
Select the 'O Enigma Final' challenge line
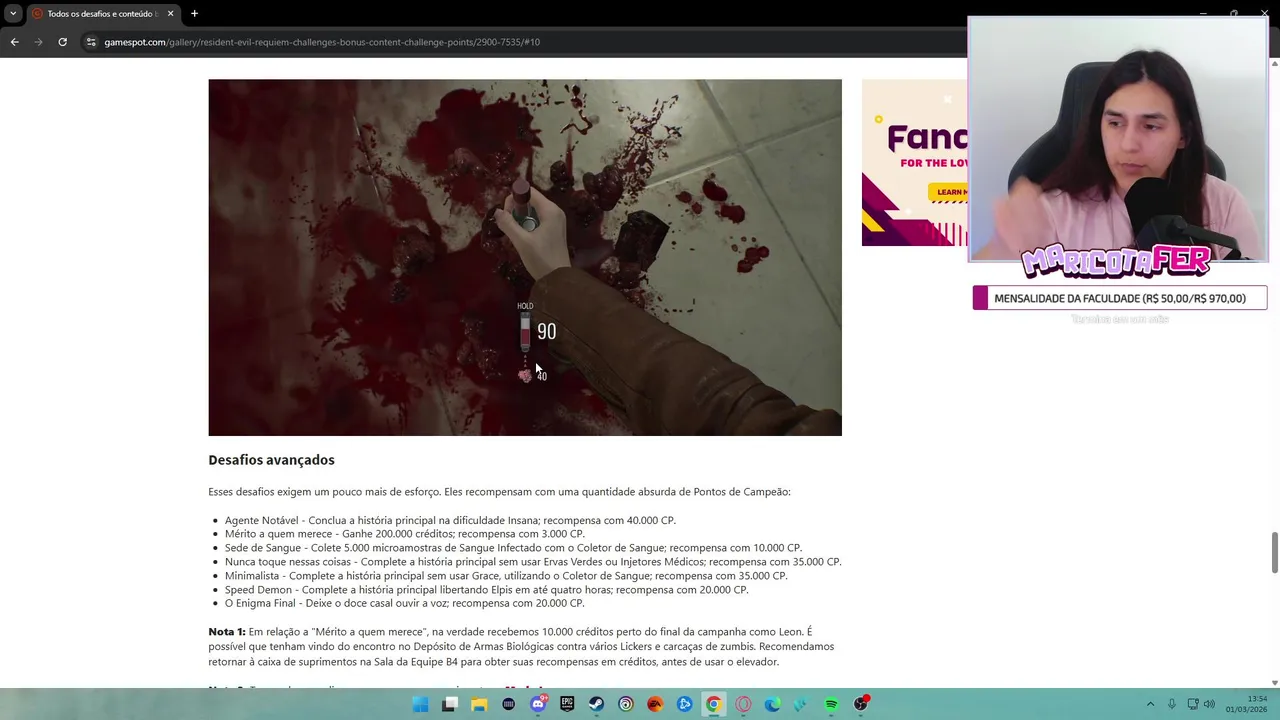(x=404, y=603)
